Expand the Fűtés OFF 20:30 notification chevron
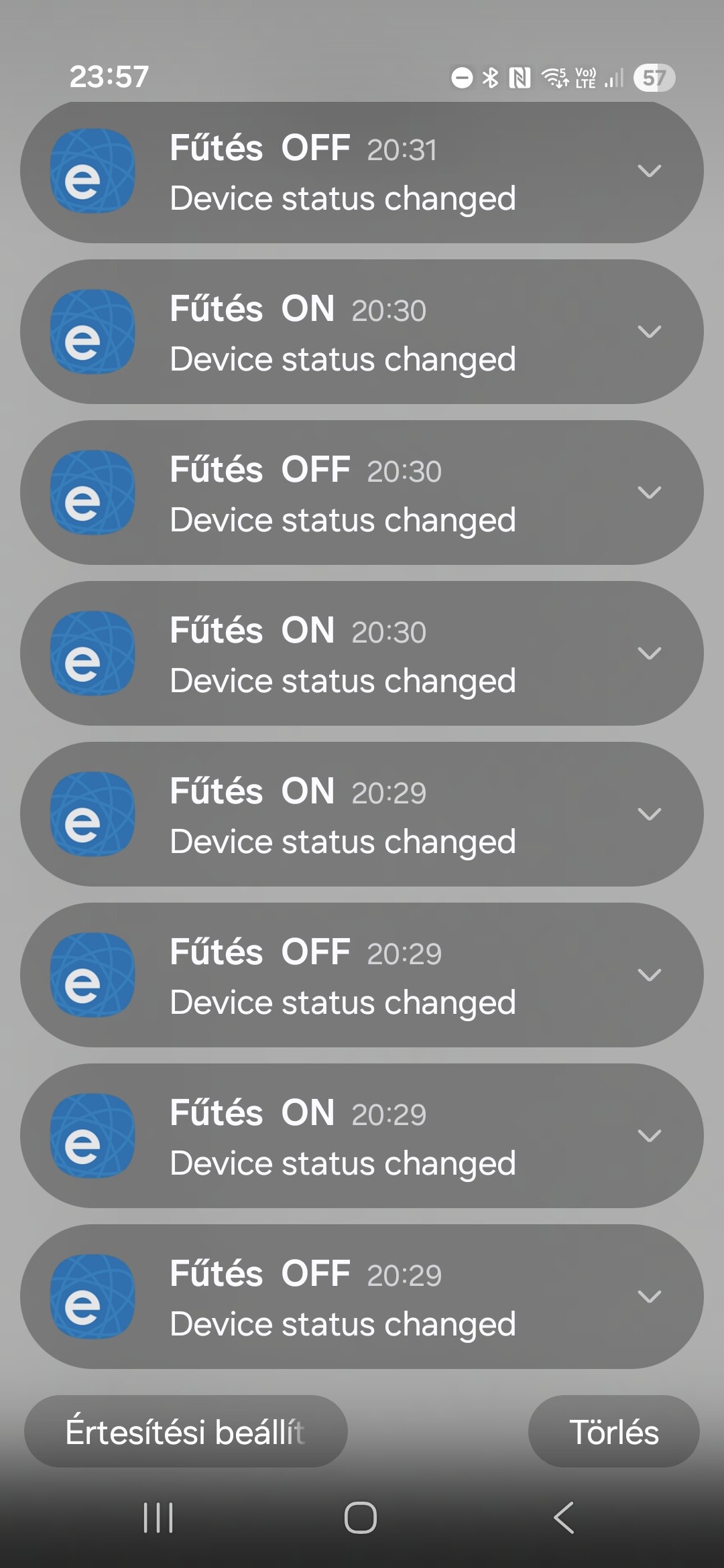 tap(649, 493)
